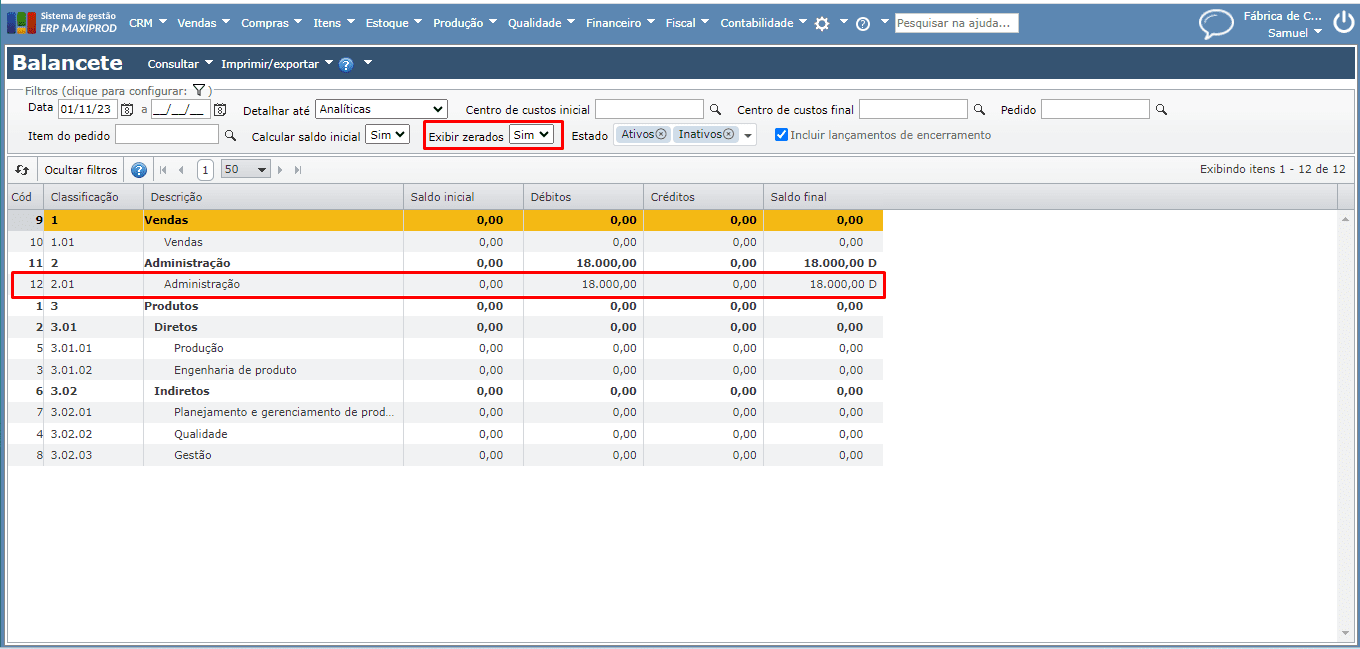The image size is (1360, 649).
Task: Click the blue help icon beside Ocultar filtros
Action: pyautogui.click(x=139, y=170)
